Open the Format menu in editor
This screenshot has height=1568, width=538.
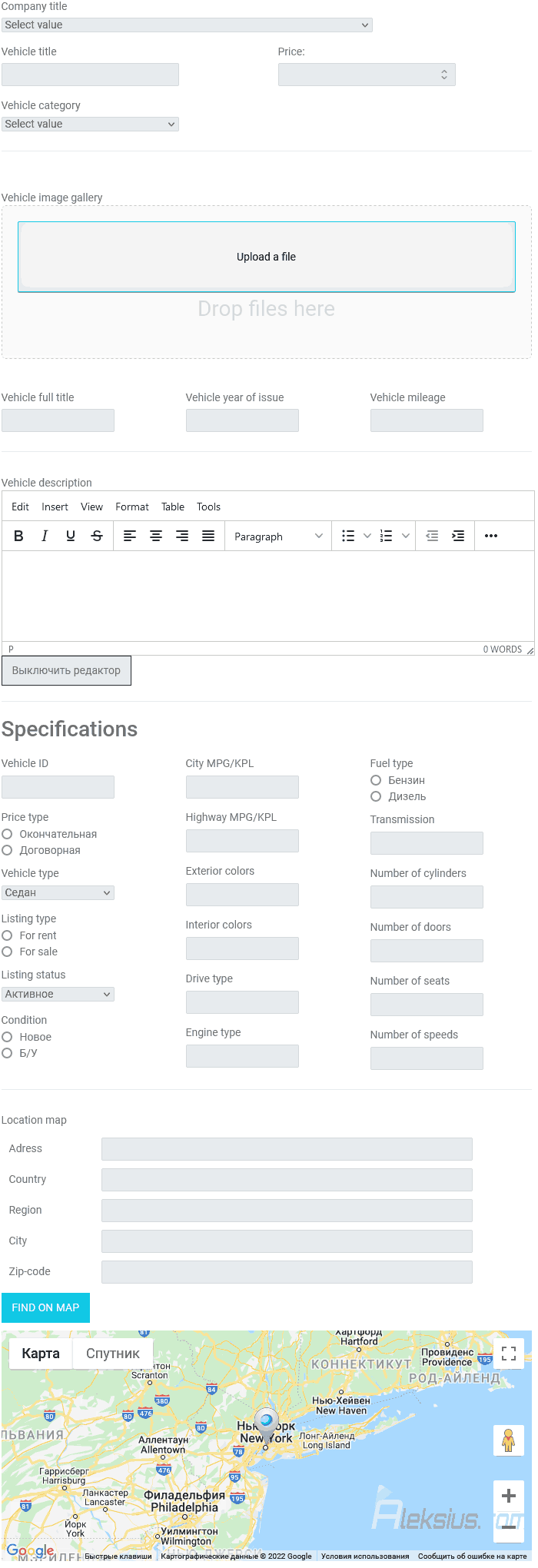click(x=132, y=507)
